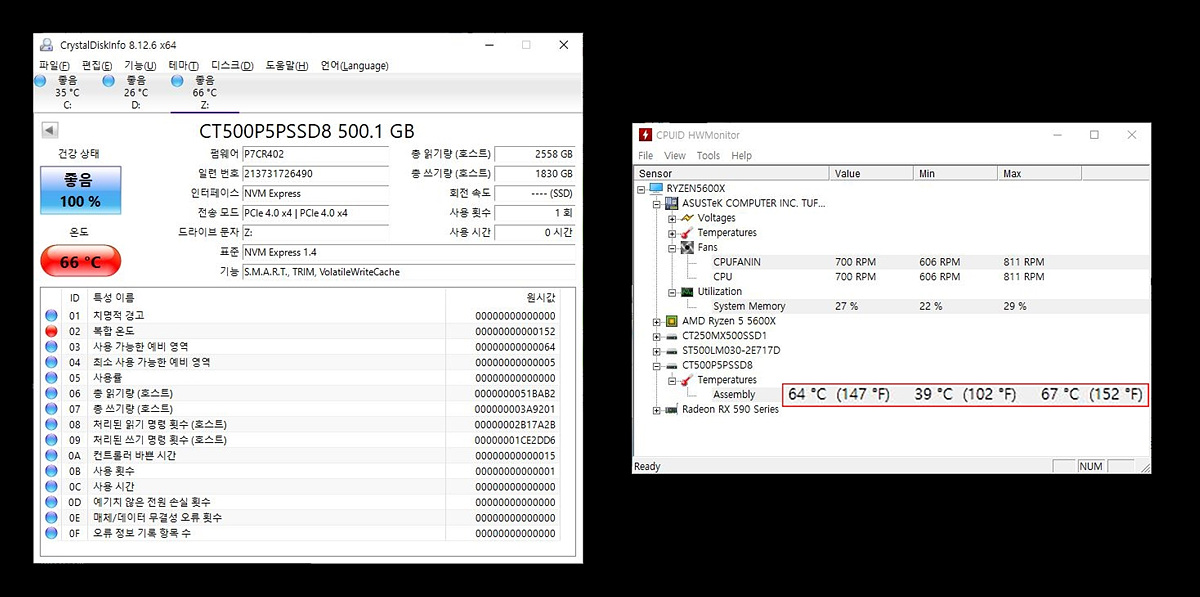Click the computer icon beside RYZEN5600X
The height and width of the screenshot is (597, 1200).
pyautogui.click(x=657, y=188)
